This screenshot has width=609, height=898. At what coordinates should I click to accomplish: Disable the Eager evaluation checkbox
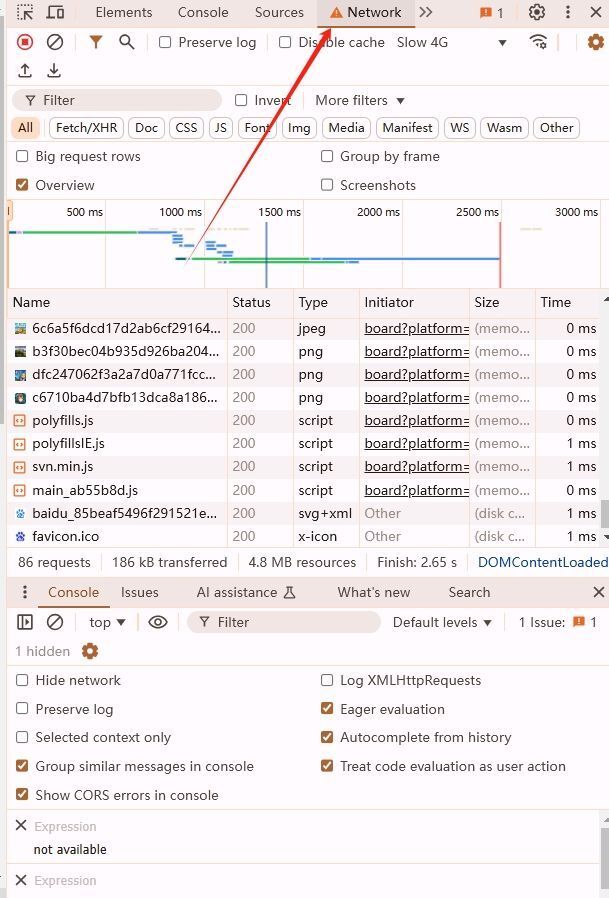point(327,709)
